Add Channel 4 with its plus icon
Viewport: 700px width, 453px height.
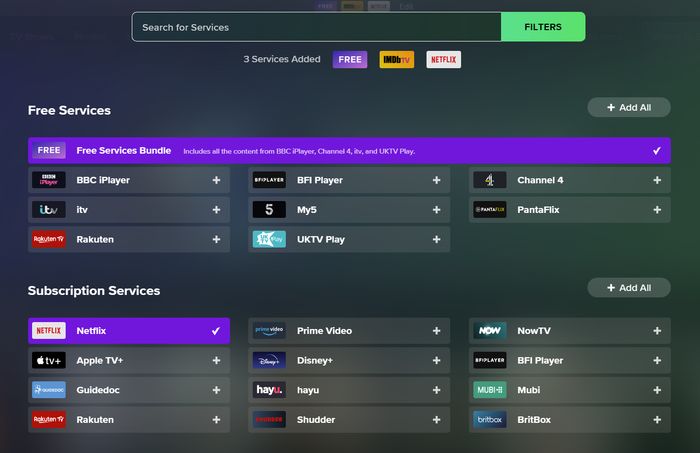657,180
